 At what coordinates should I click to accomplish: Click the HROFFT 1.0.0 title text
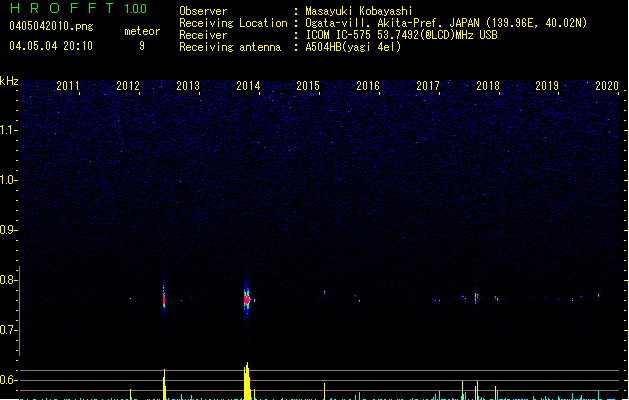click(79, 8)
